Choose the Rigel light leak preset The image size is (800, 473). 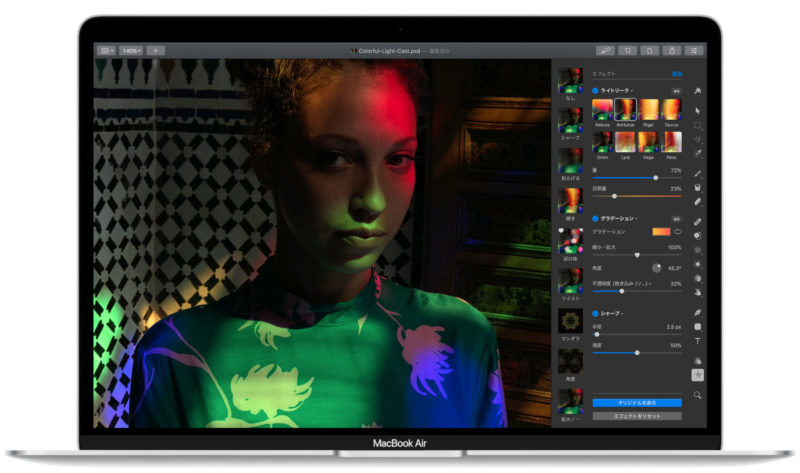648,110
